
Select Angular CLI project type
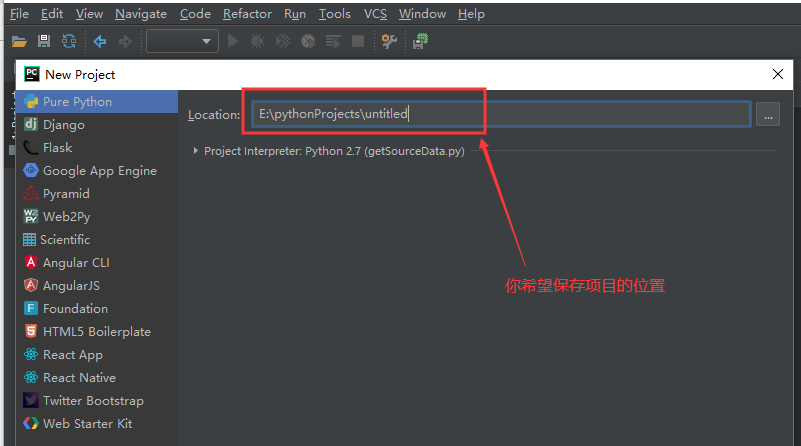(97, 263)
